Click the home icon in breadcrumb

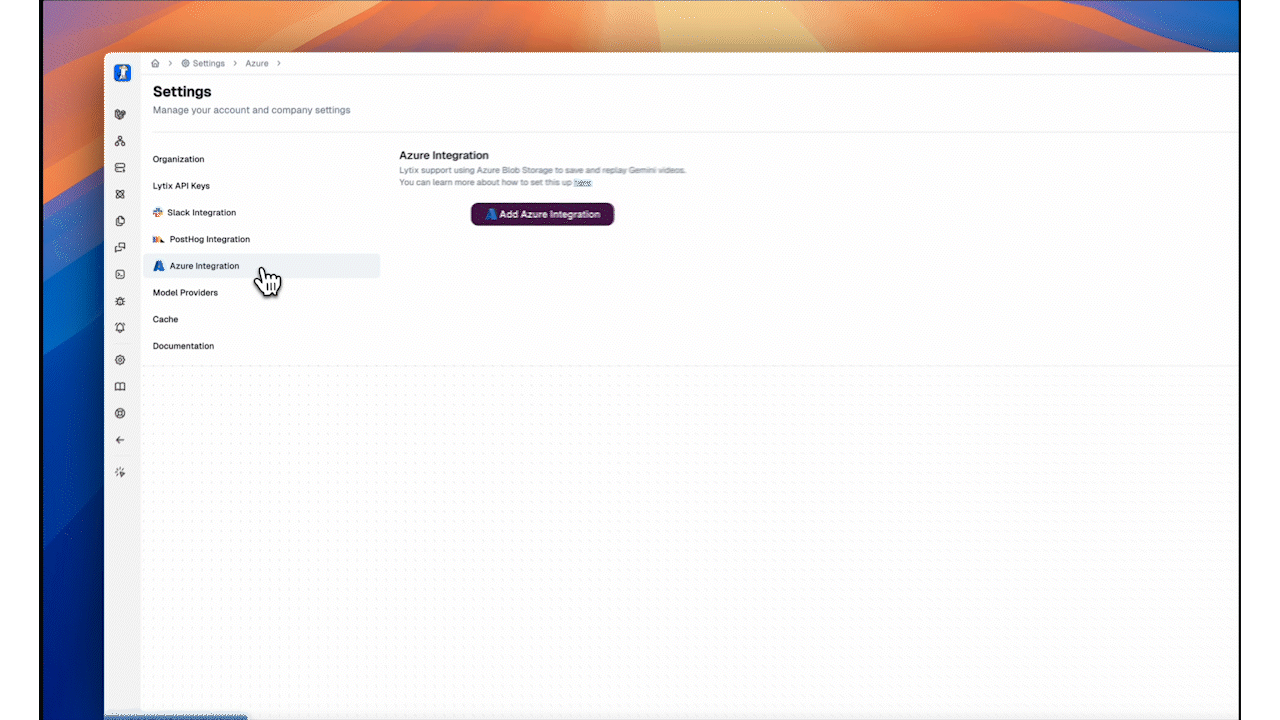click(x=155, y=63)
